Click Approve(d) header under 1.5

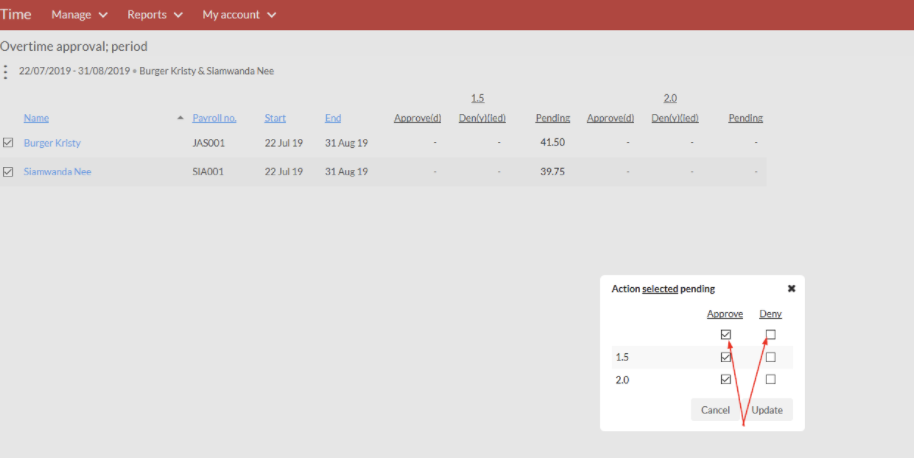[417, 118]
